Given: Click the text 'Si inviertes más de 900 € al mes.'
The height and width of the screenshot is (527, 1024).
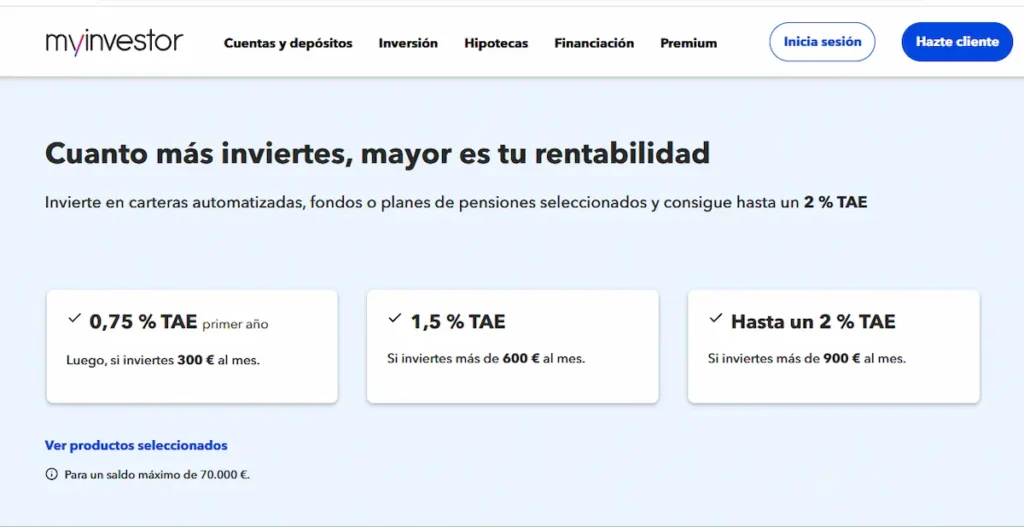Looking at the screenshot, I should pyautogui.click(x=807, y=359).
